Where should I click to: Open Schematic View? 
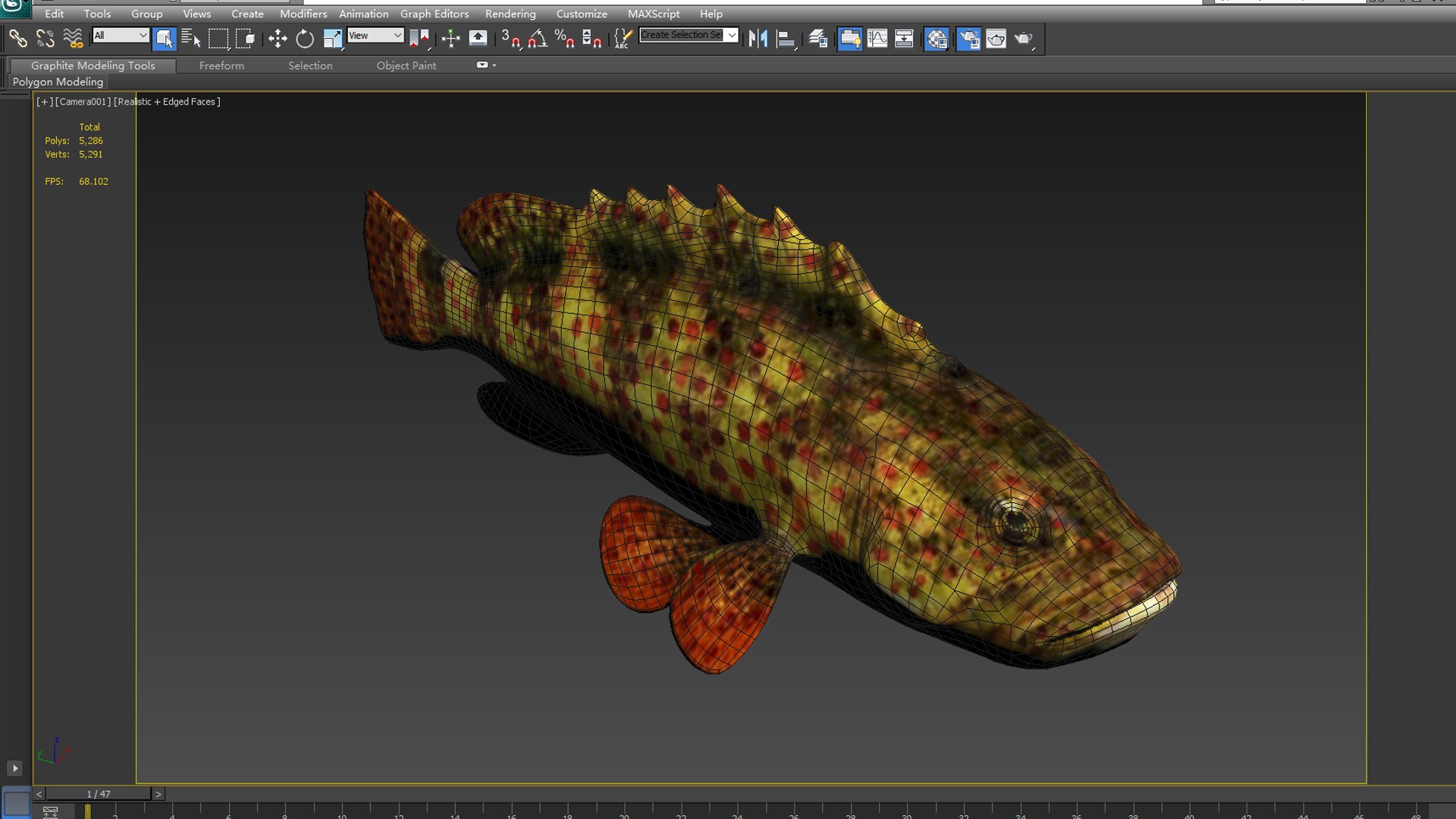point(904,38)
